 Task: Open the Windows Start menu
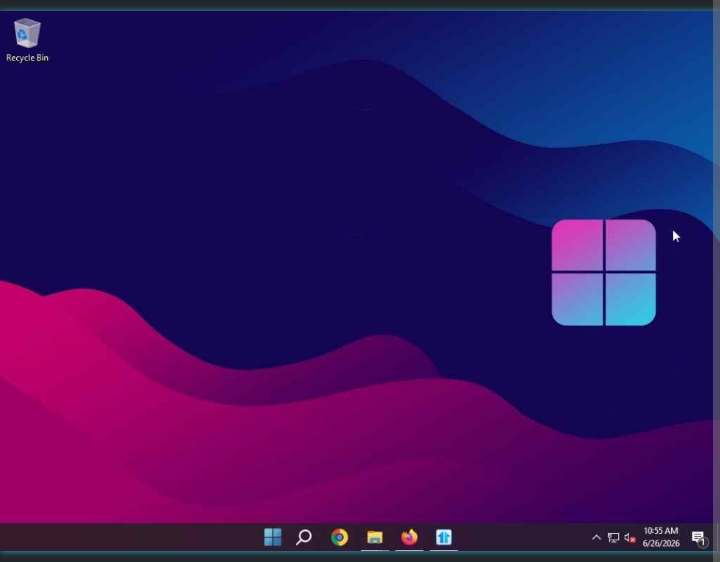pos(273,537)
